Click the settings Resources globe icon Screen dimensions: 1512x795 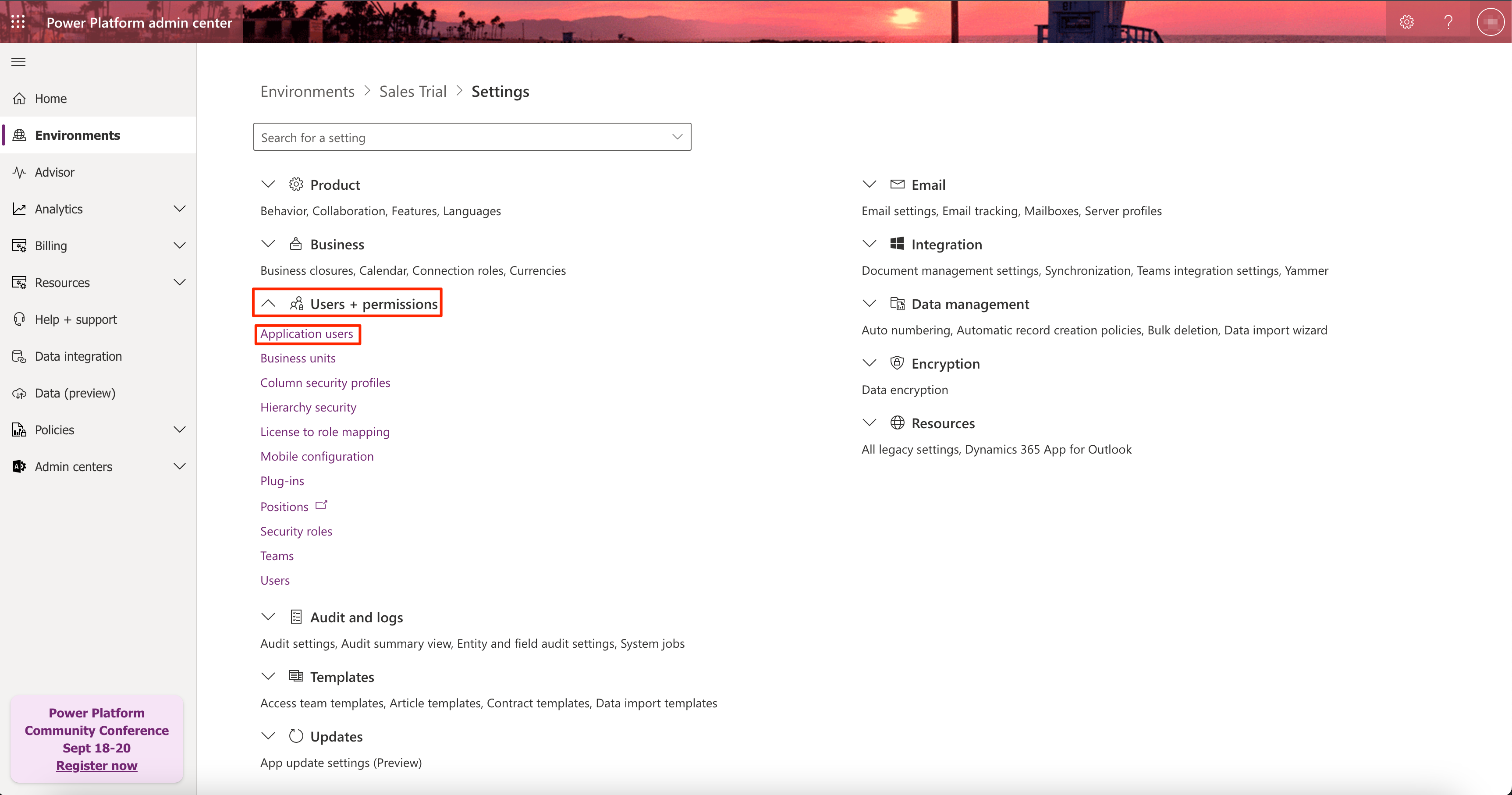(x=897, y=423)
